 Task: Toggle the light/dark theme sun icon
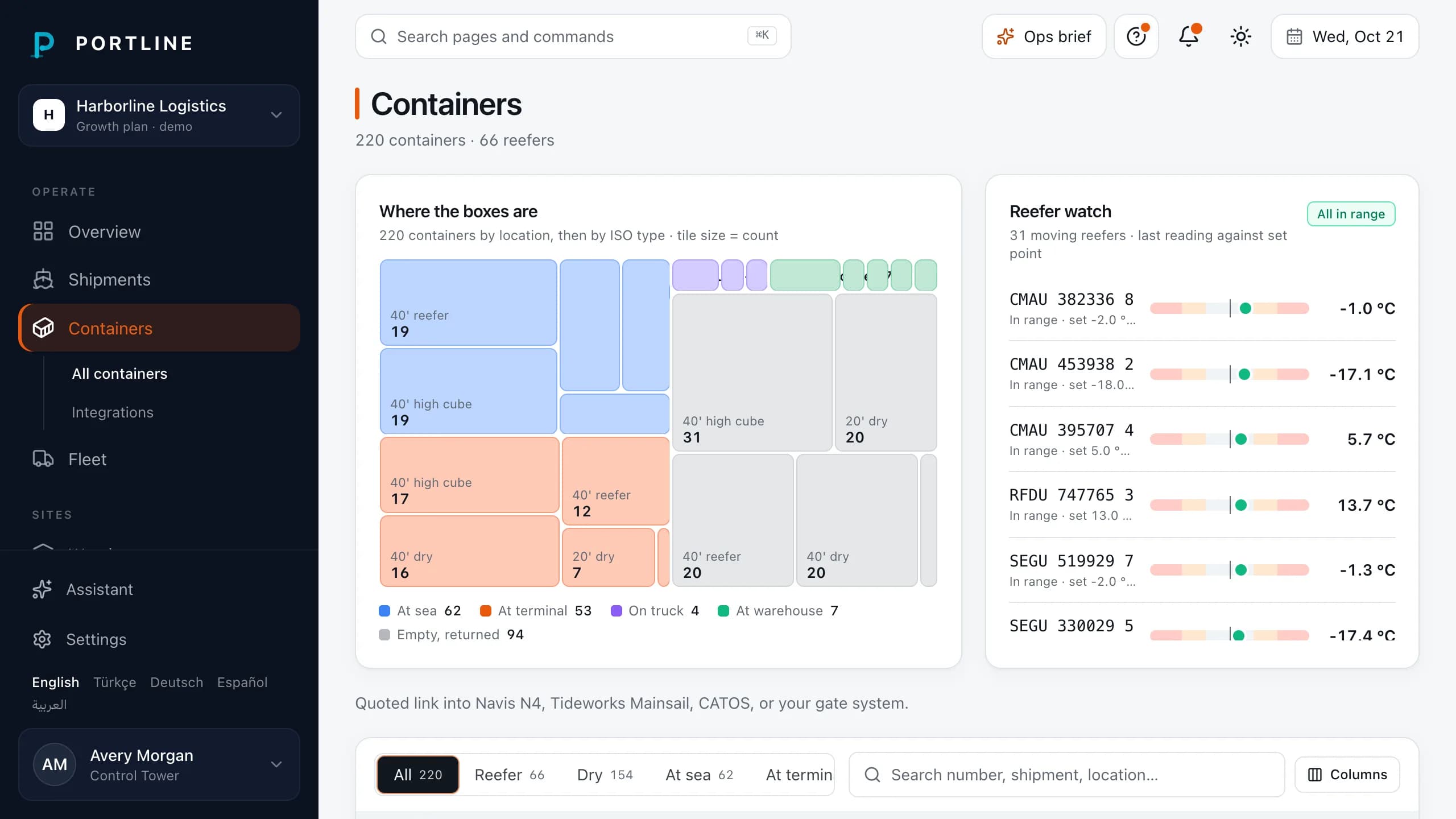[x=1240, y=36]
